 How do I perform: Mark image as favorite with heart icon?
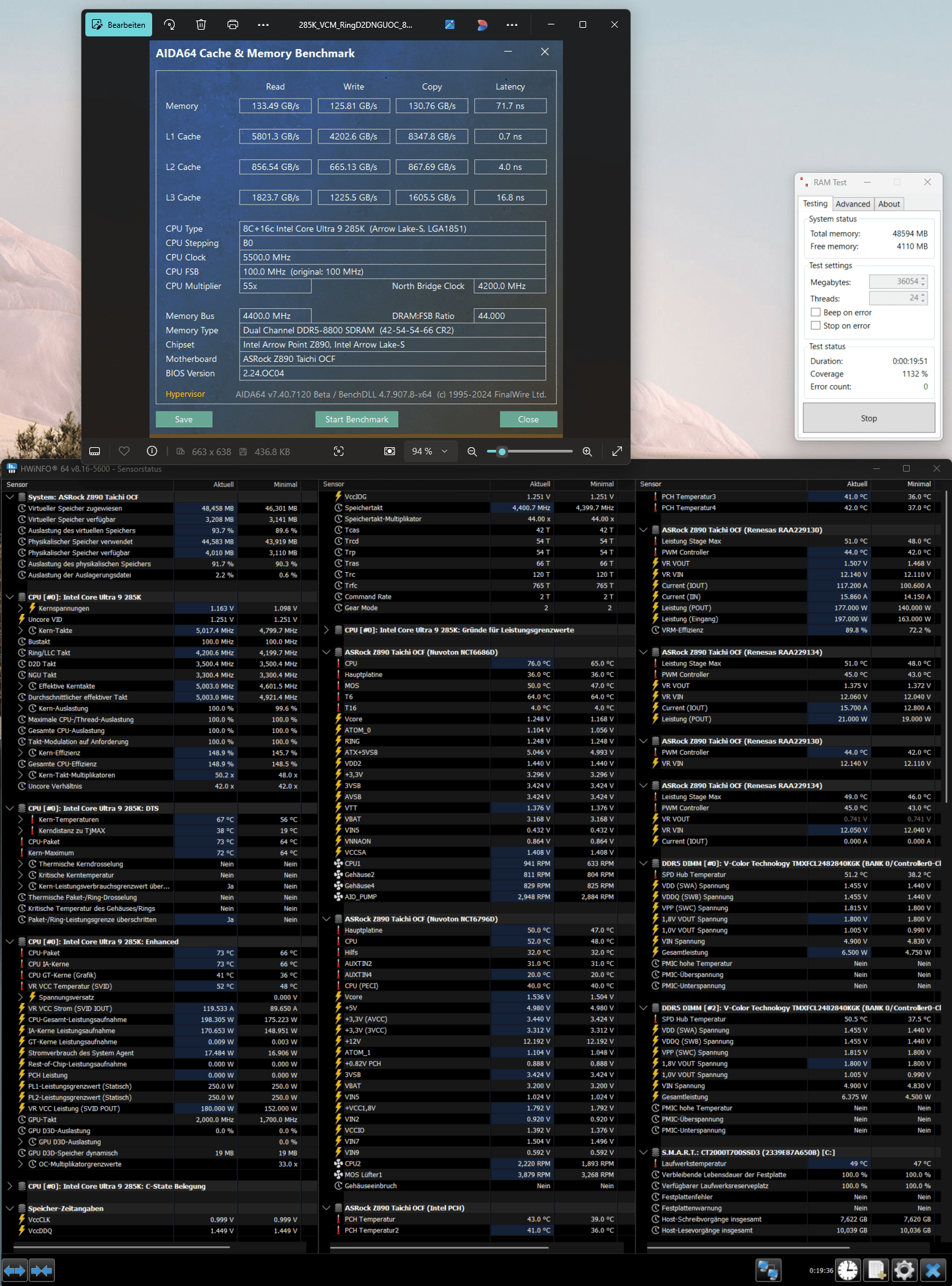(124, 451)
